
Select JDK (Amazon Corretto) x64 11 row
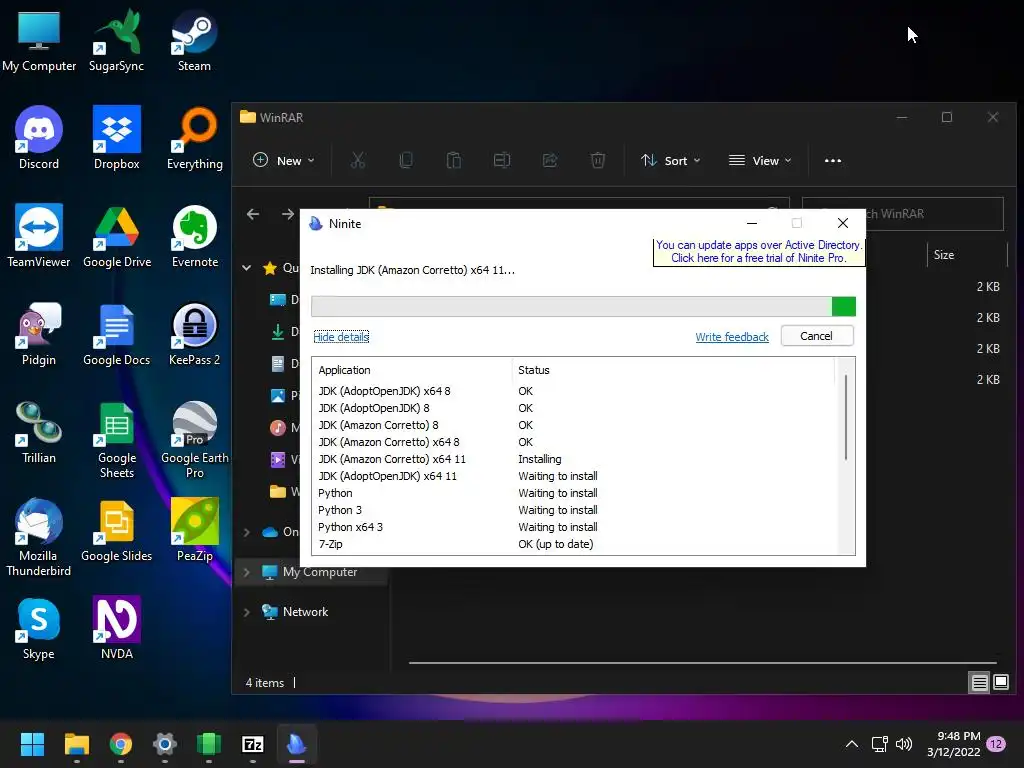[575, 459]
